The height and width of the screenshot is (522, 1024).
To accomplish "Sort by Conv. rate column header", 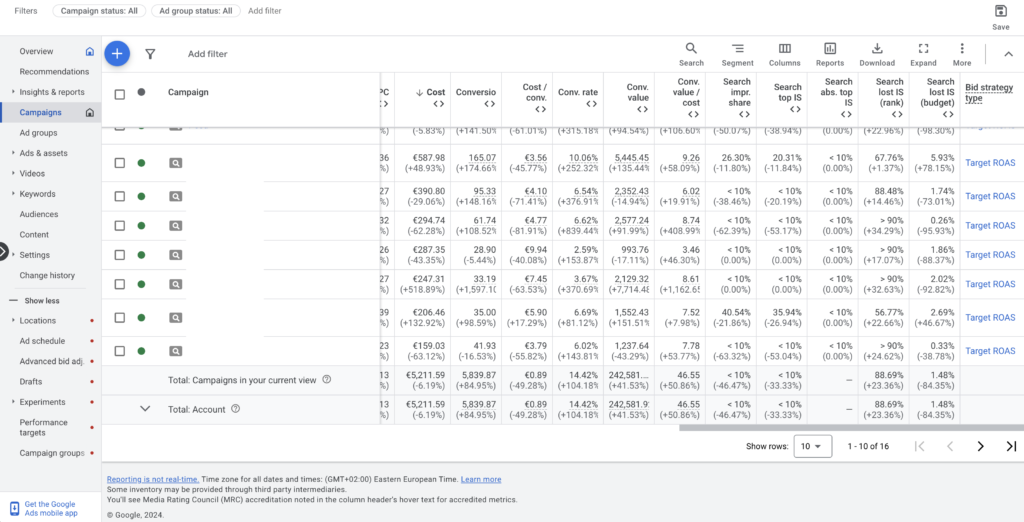I will (577, 93).
